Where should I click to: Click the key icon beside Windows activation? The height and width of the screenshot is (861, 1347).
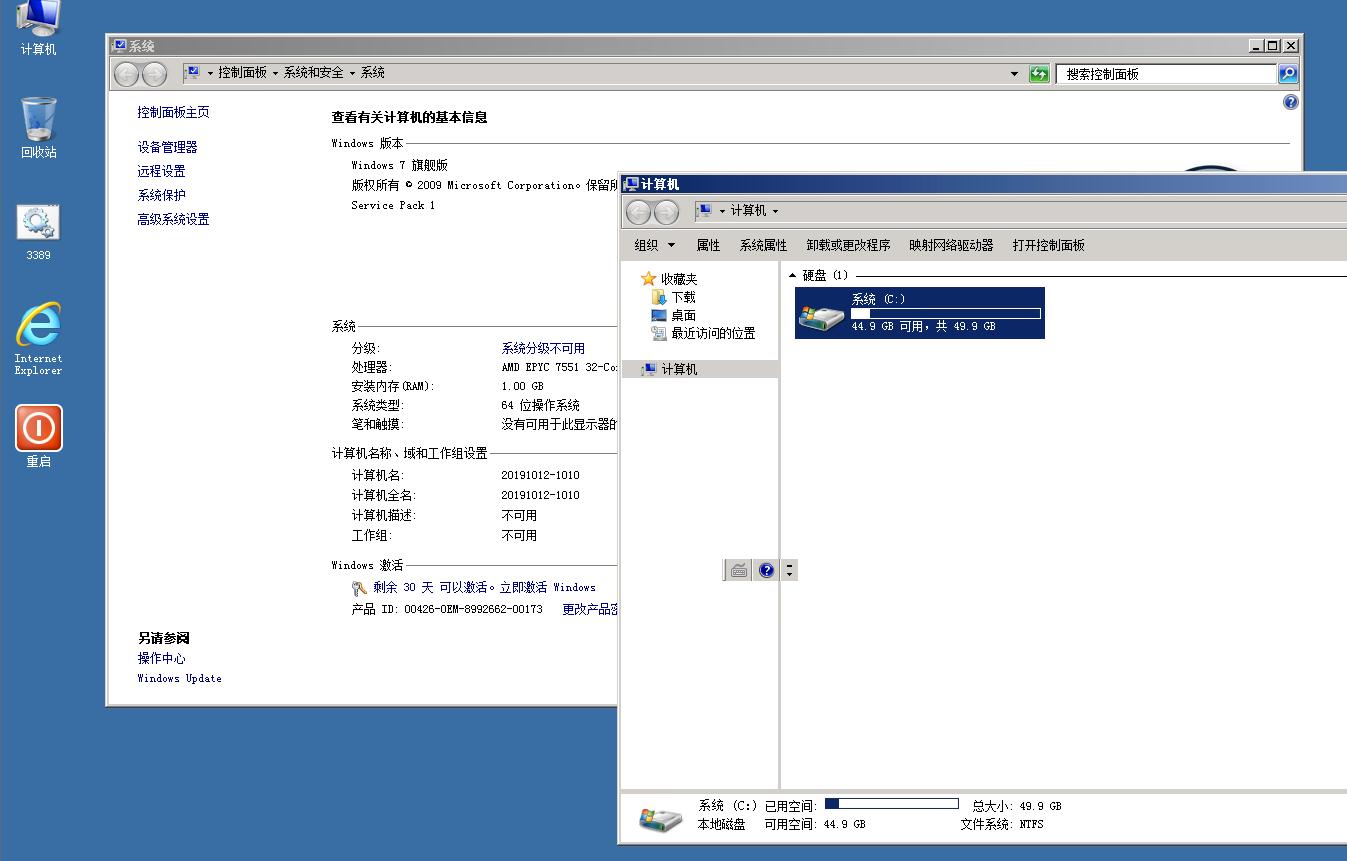click(x=360, y=588)
